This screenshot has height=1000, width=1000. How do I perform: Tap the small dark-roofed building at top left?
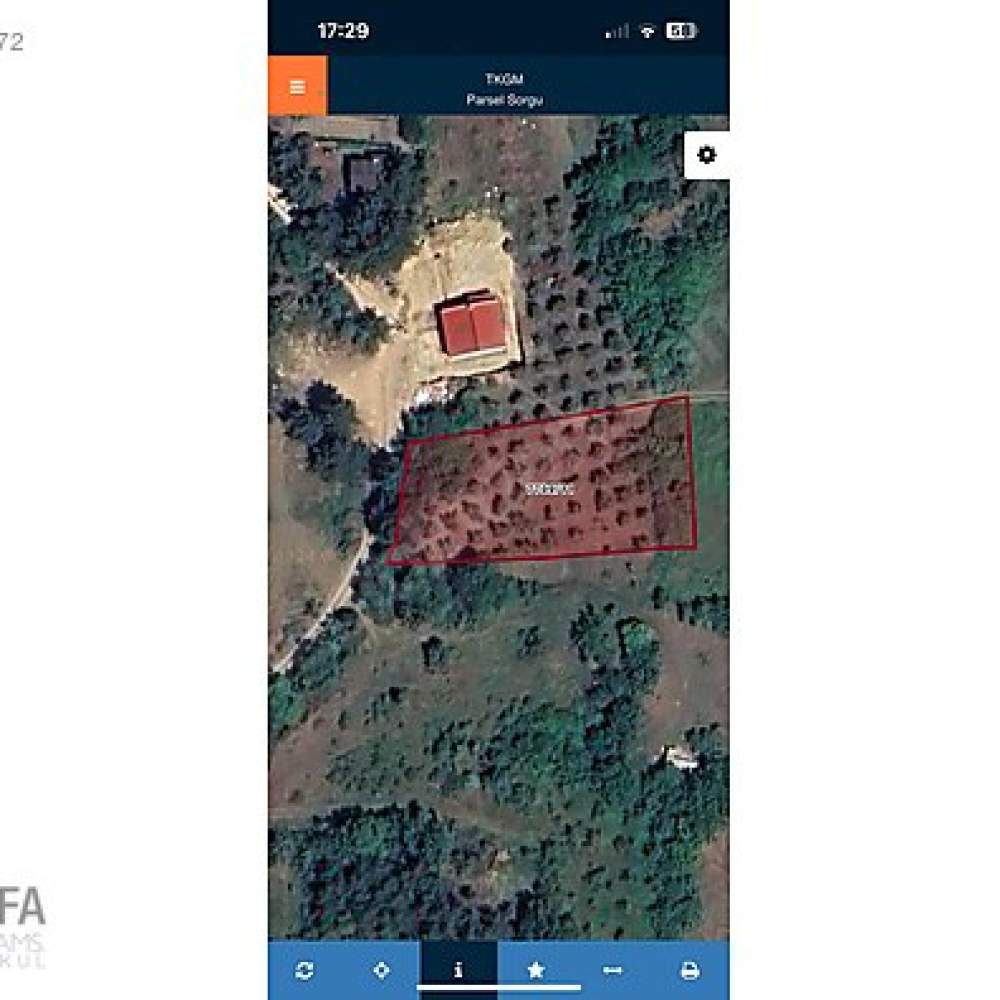pyautogui.click(x=362, y=173)
